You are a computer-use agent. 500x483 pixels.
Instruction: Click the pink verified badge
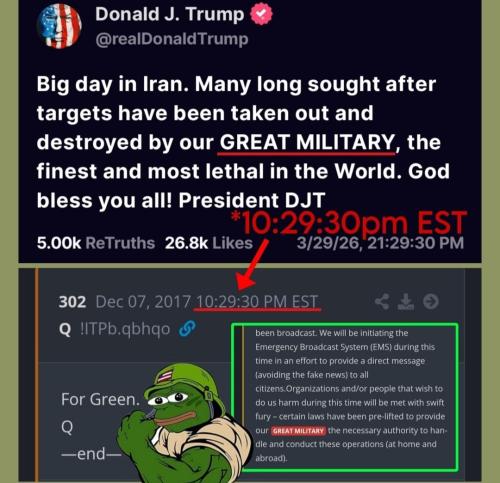pos(262,14)
